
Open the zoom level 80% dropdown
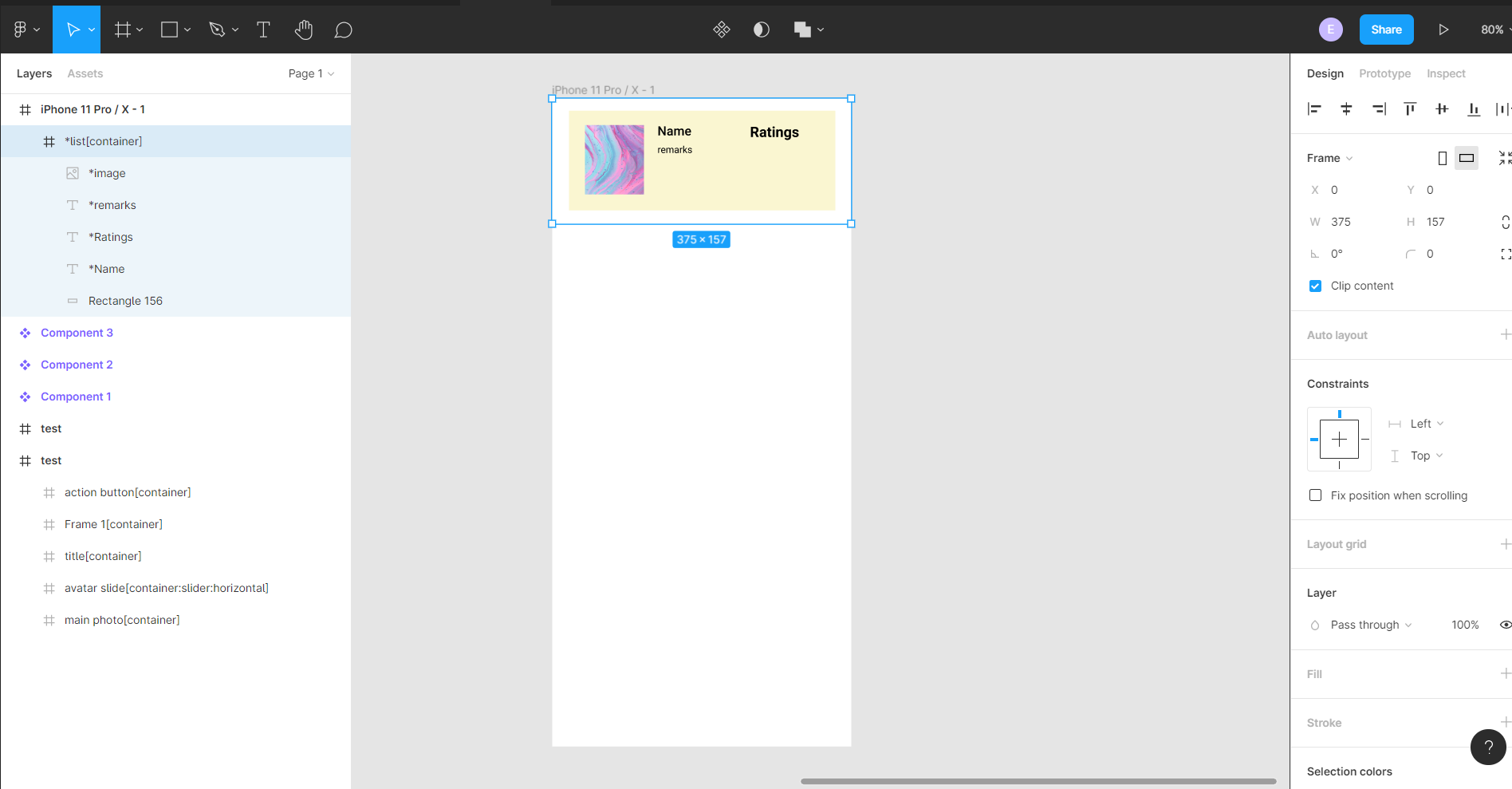tap(1495, 30)
